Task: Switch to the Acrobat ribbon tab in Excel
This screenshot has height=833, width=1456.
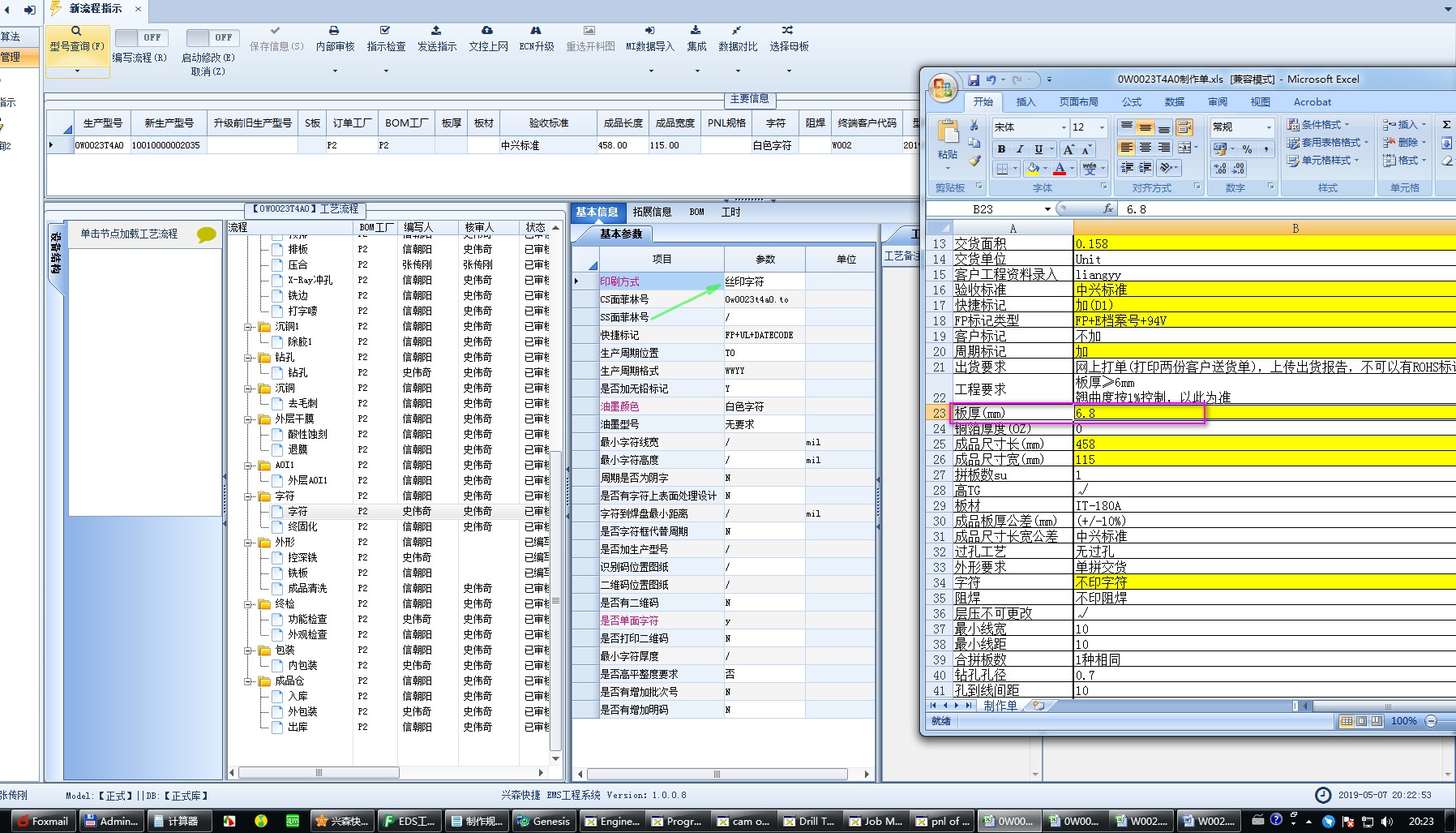Action: (x=1312, y=102)
